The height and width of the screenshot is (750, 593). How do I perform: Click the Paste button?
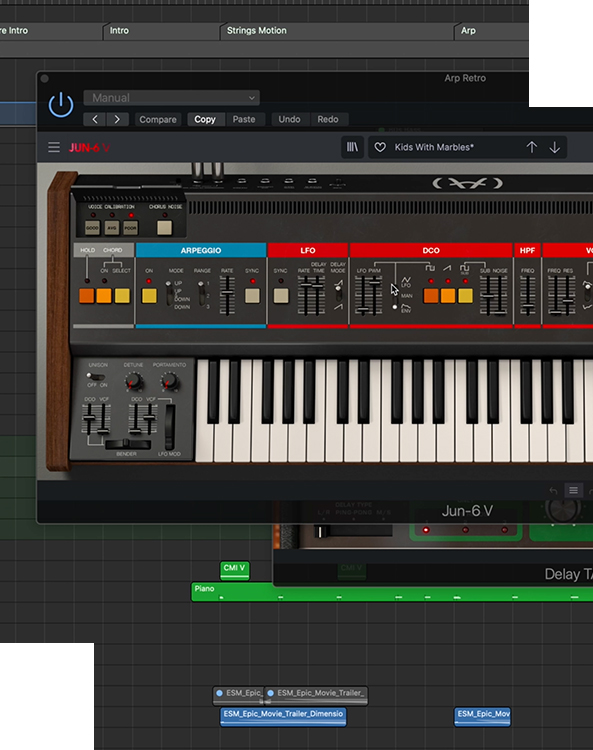pyautogui.click(x=244, y=119)
